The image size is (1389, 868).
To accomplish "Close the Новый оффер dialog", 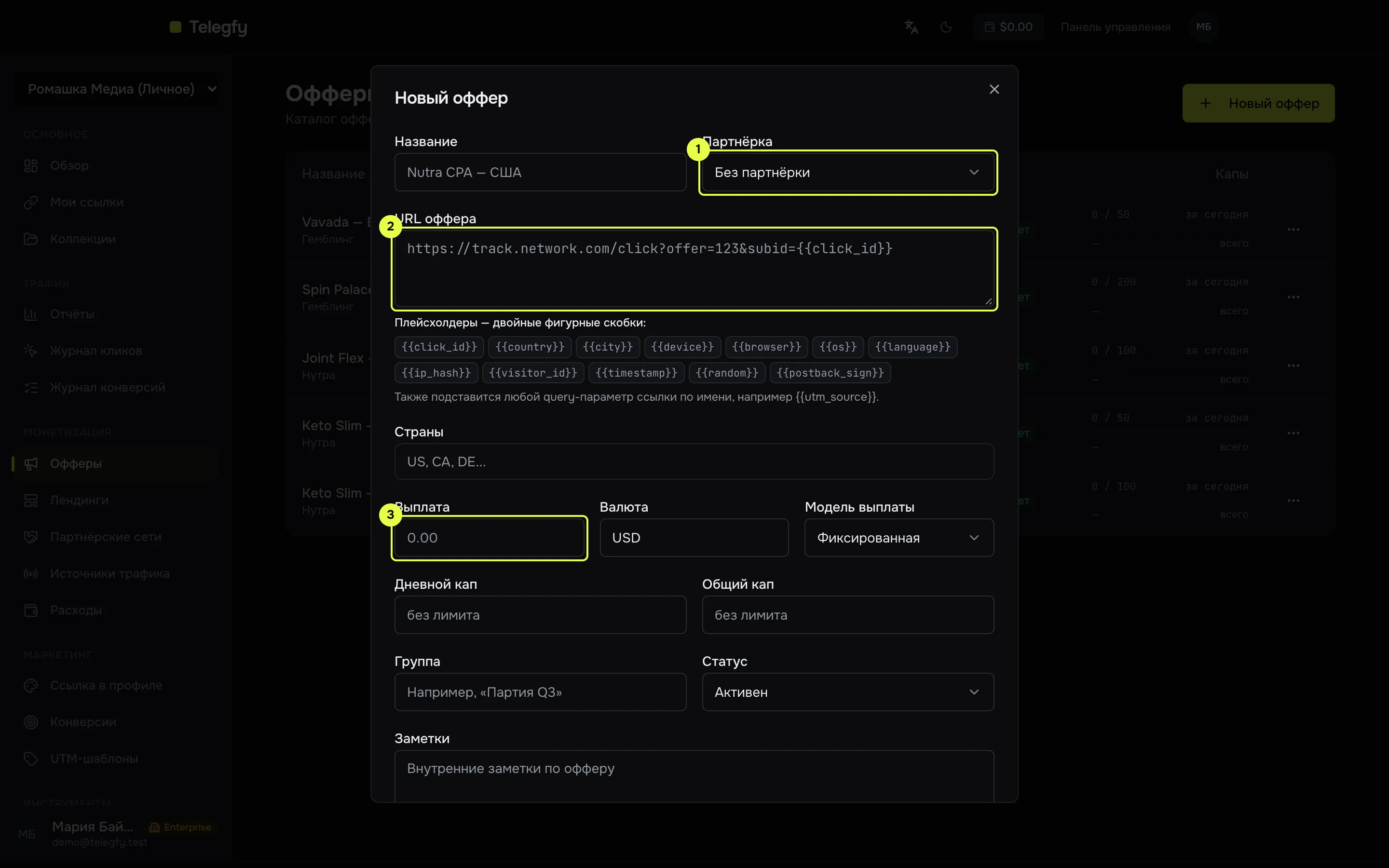I will tap(994, 90).
